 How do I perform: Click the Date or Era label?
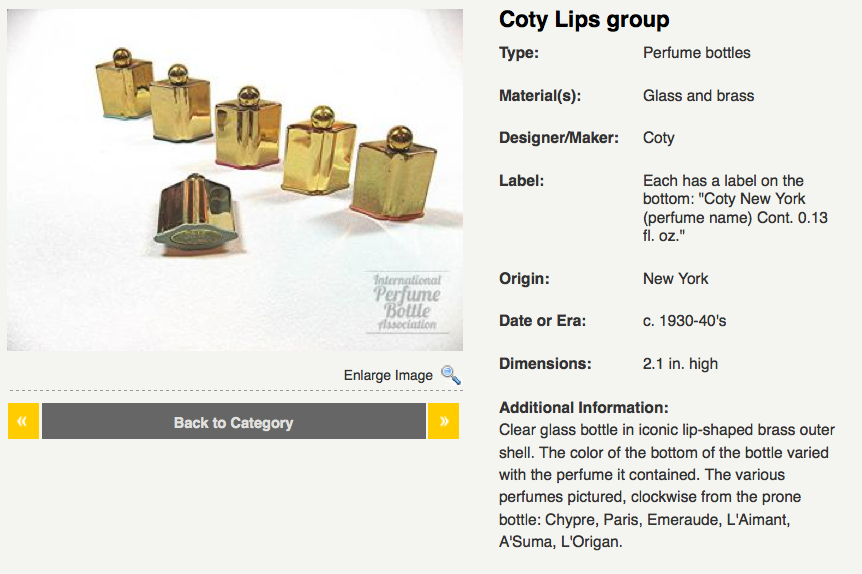[x=542, y=321]
